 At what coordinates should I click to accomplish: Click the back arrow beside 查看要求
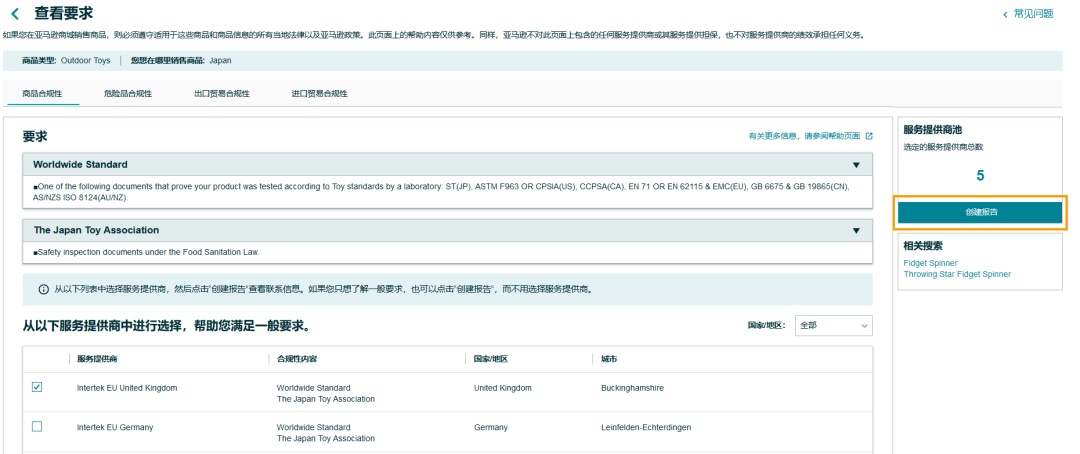[15, 13]
